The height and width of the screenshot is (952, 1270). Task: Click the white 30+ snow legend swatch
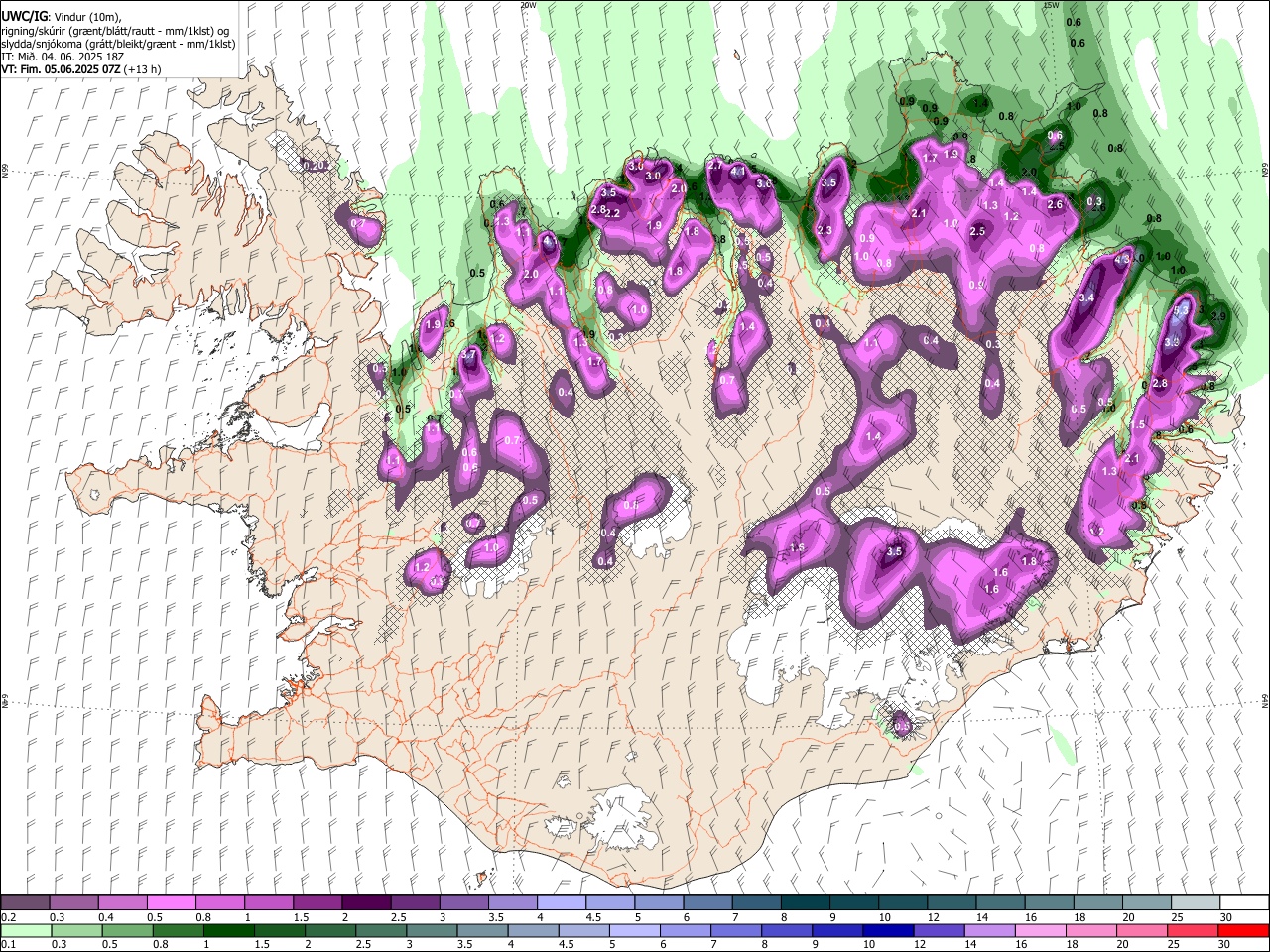point(1243,903)
